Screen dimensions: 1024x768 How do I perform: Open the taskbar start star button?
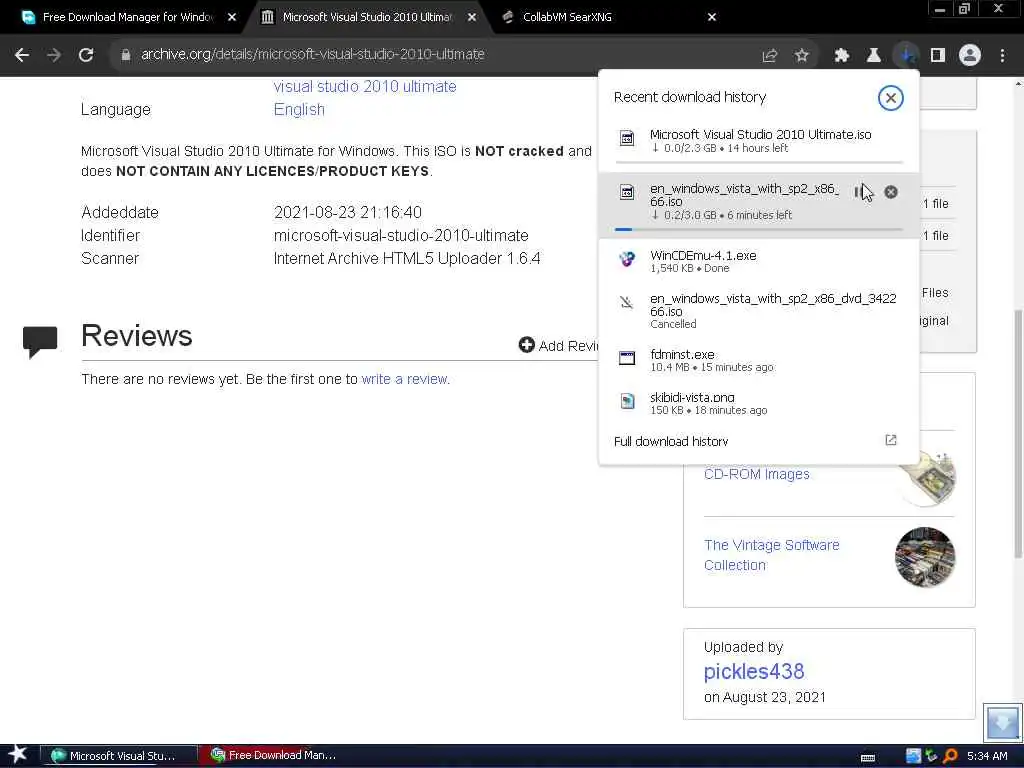tap(18, 755)
